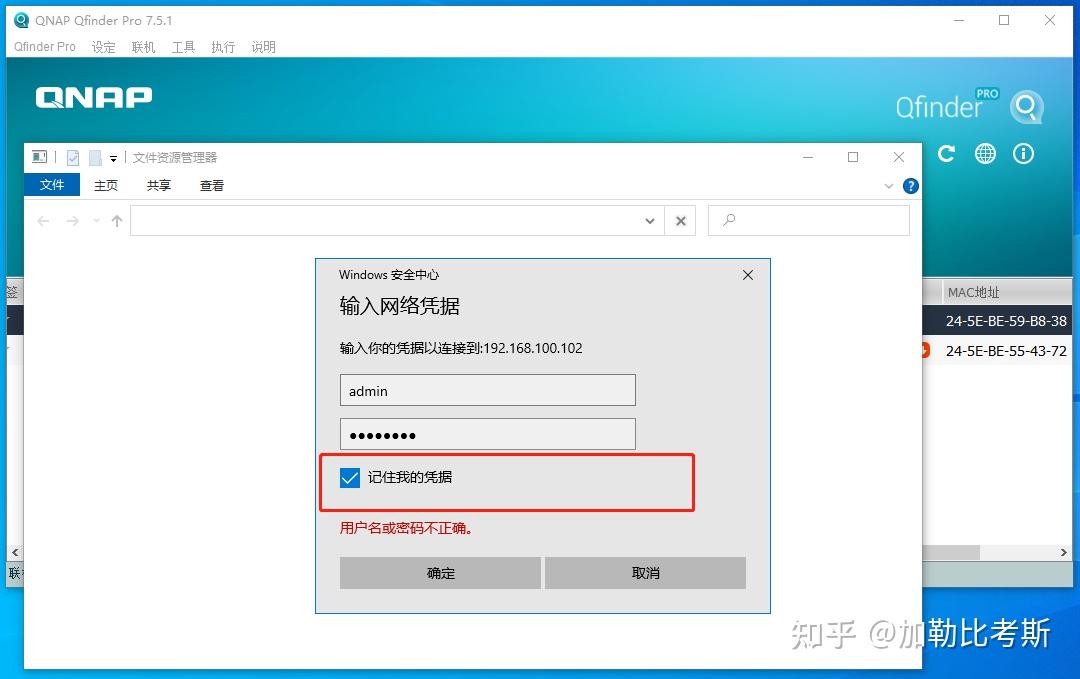Uncheck 记住我的凭据 checkbox
This screenshot has height=679, width=1080.
point(349,477)
